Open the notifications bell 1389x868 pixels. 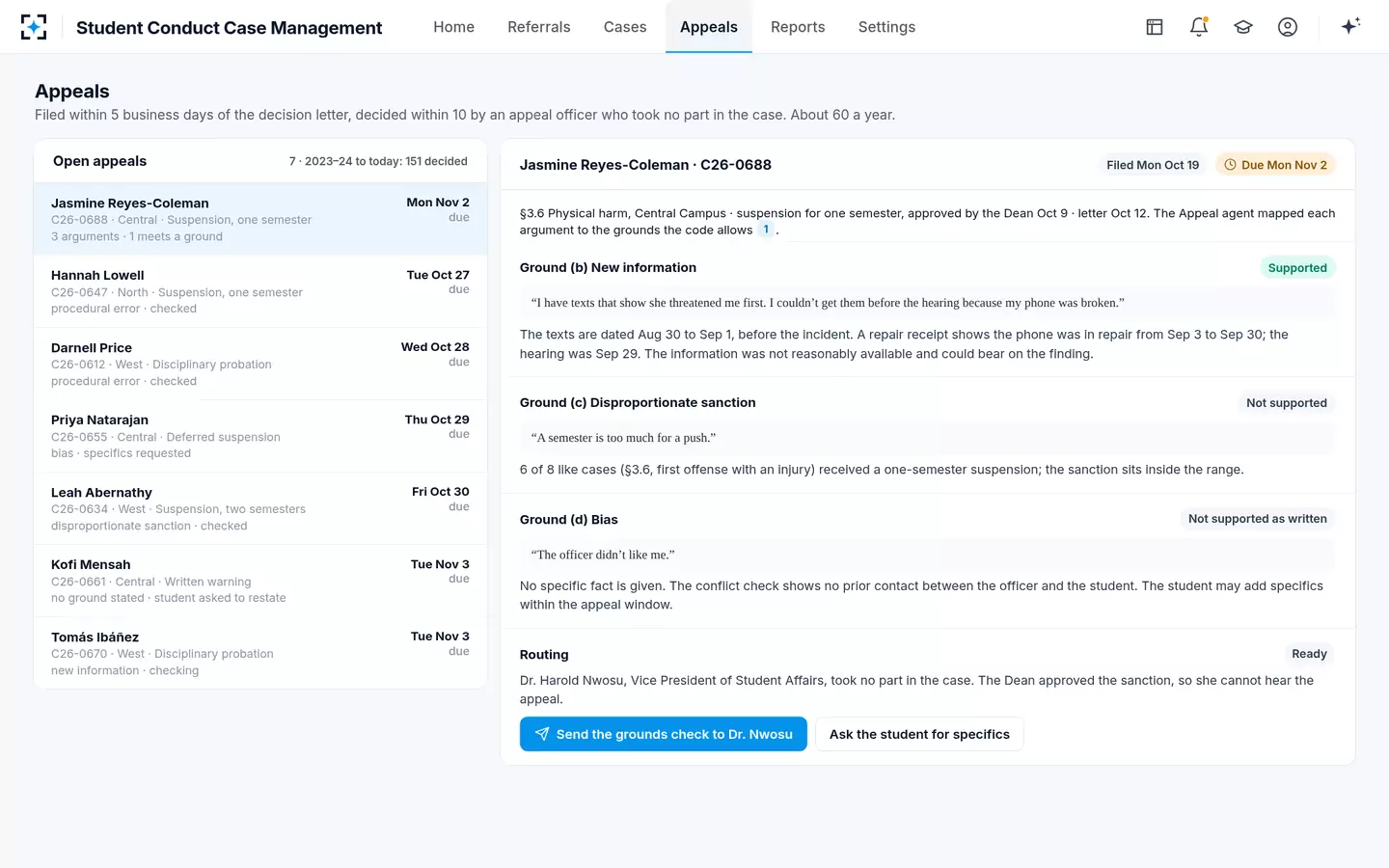tap(1199, 27)
